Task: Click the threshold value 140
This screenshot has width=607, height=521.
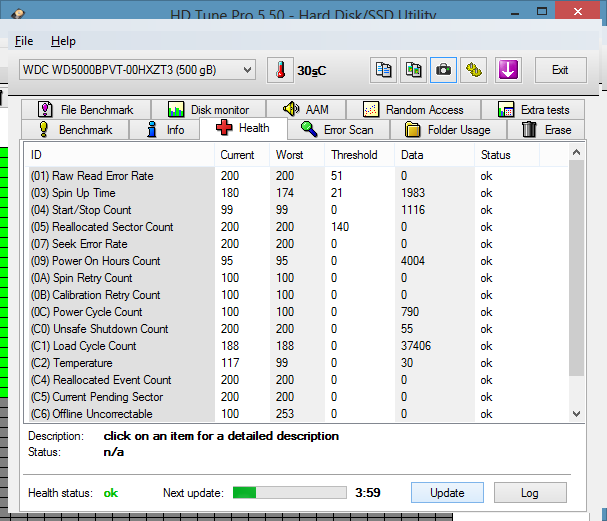Action: 340,227
